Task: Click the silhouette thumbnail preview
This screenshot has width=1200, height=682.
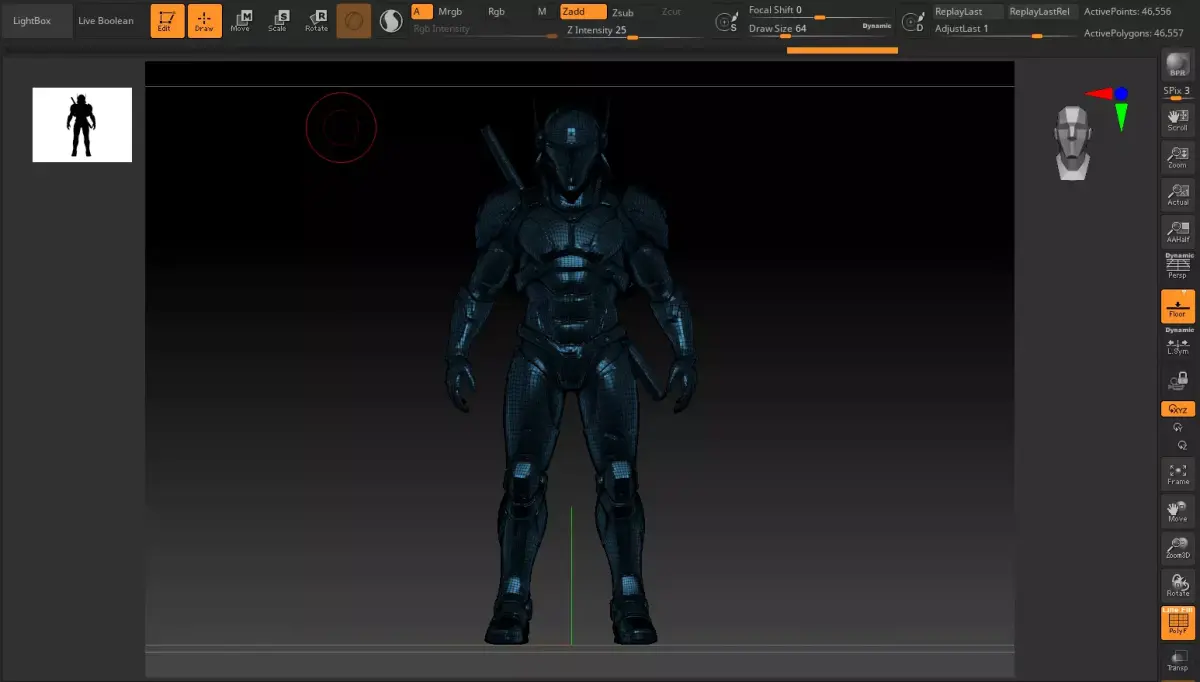Action: click(x=82, y=125)
